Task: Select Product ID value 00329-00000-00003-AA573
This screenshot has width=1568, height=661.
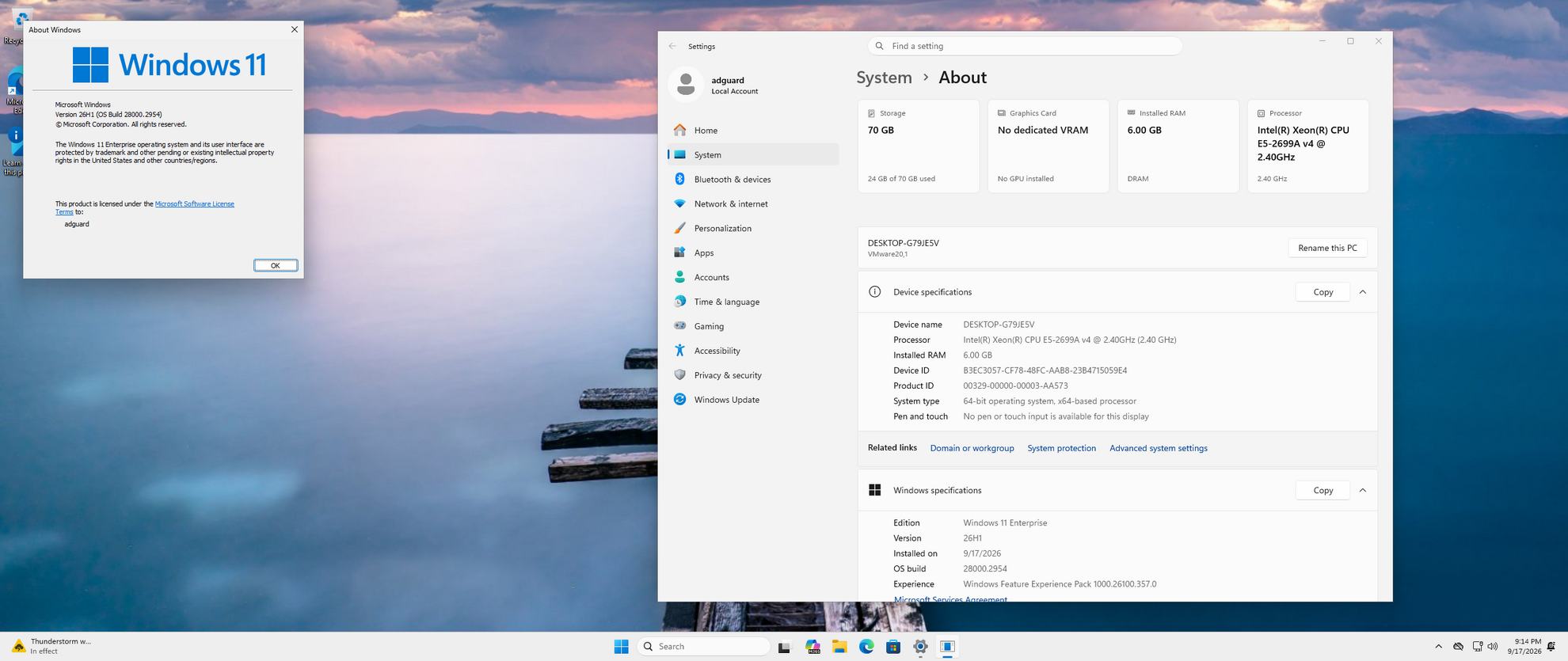Action: tap(1015, 386)
